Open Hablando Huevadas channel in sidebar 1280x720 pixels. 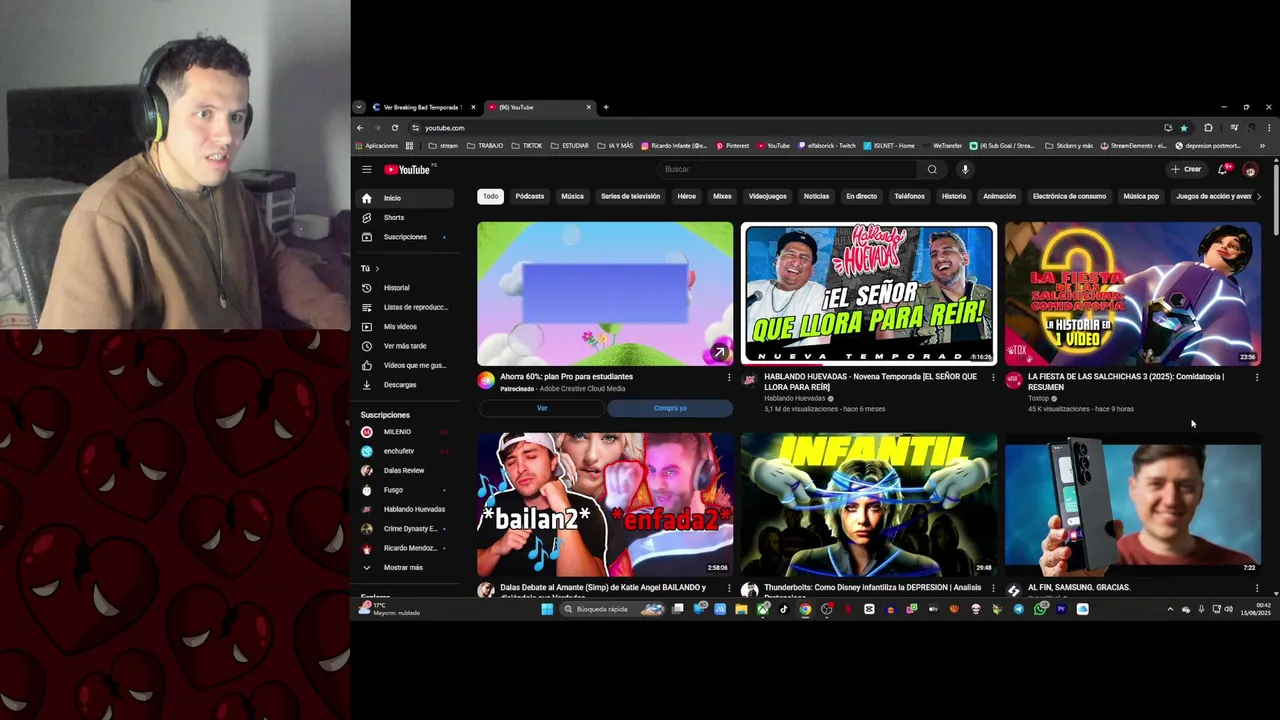[406, 509]
